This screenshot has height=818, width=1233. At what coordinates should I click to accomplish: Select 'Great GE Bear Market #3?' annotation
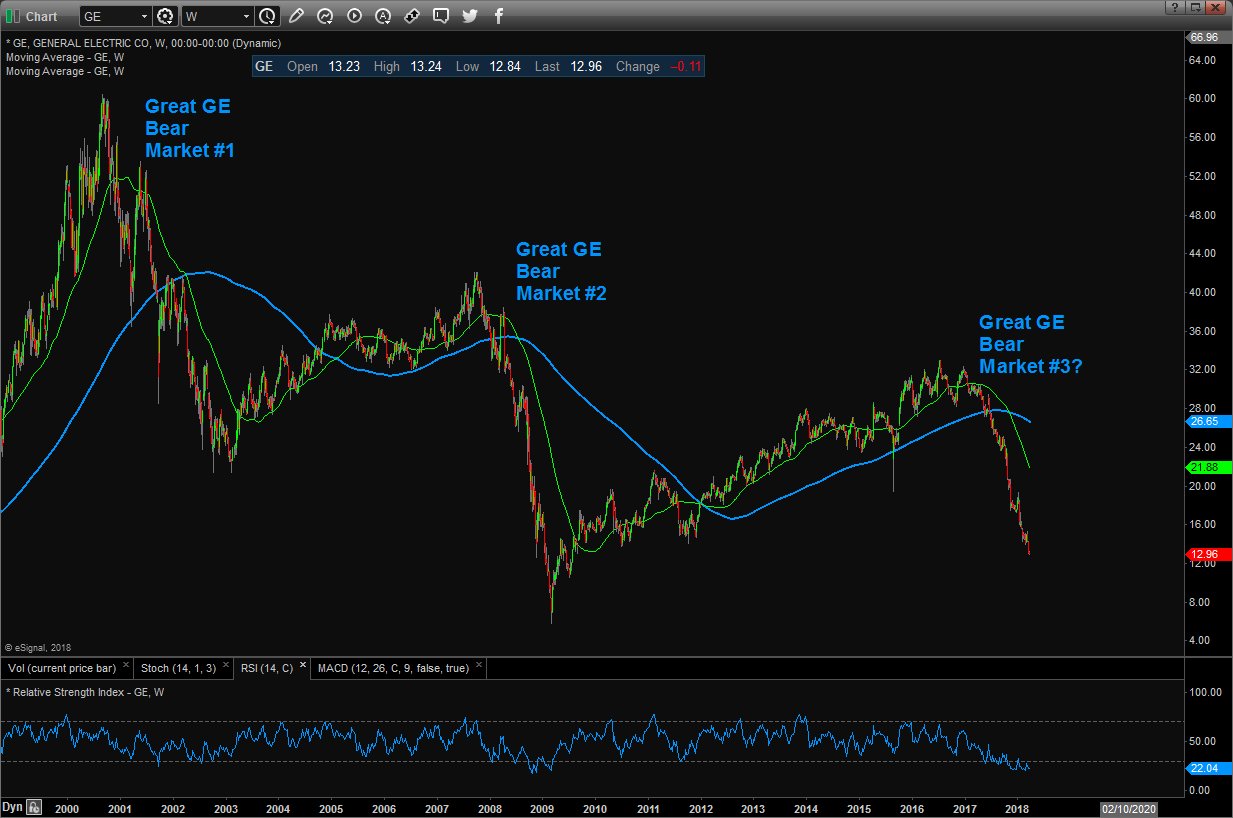[x=1030, y=344]
